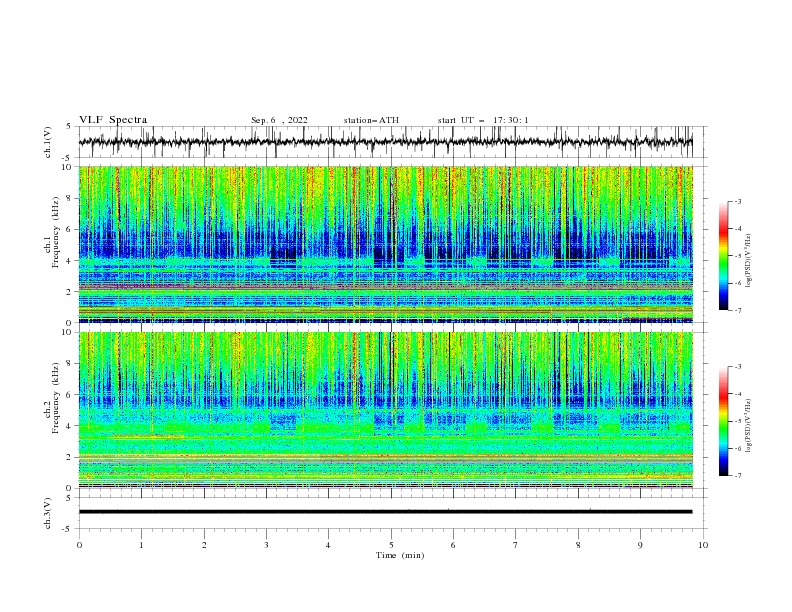Click time axis tick label "9"
The image size is (792, 612).
tap(640, 545)
